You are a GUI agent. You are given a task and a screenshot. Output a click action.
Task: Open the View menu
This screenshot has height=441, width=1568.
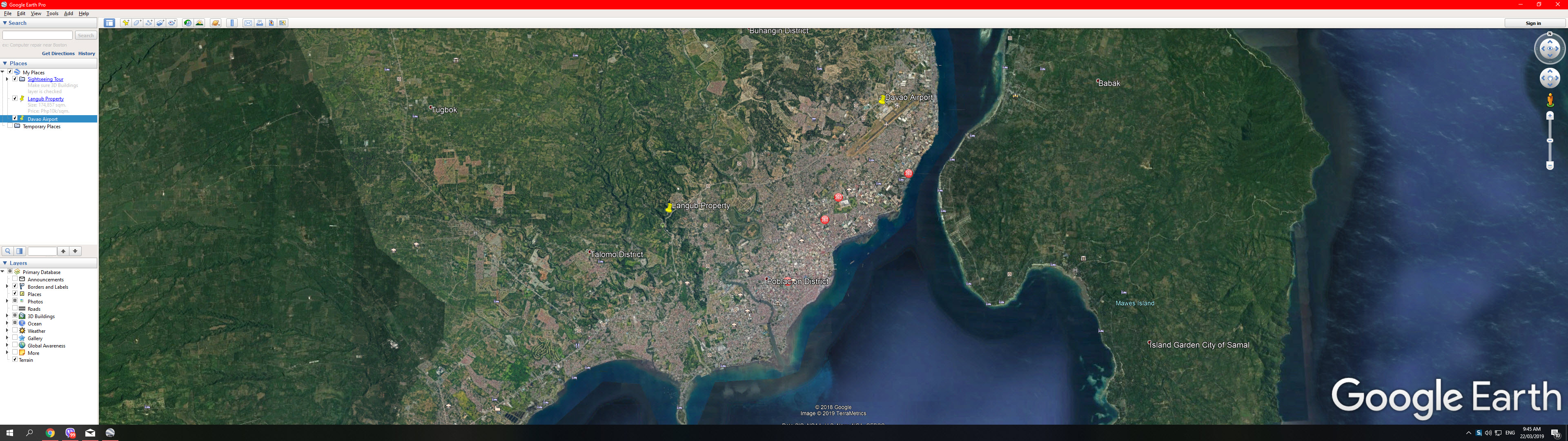(36, 13)
